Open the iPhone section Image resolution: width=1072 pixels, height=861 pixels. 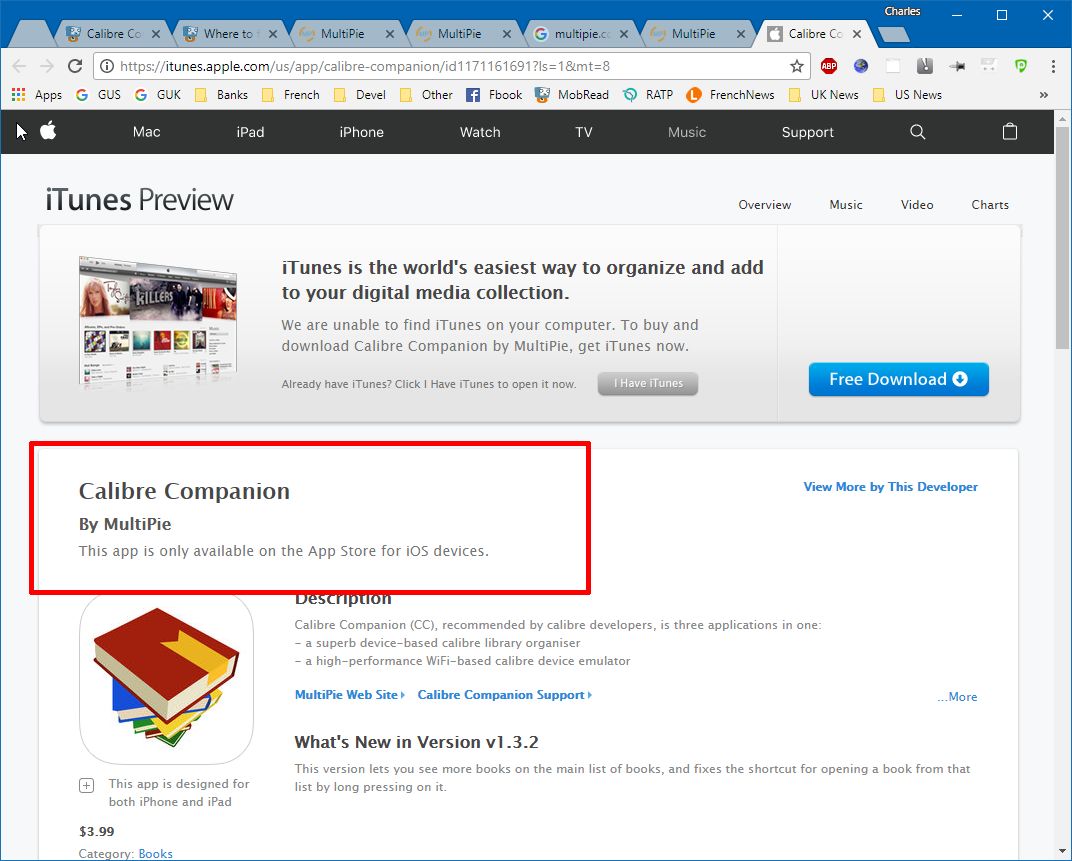pos(362,132)
